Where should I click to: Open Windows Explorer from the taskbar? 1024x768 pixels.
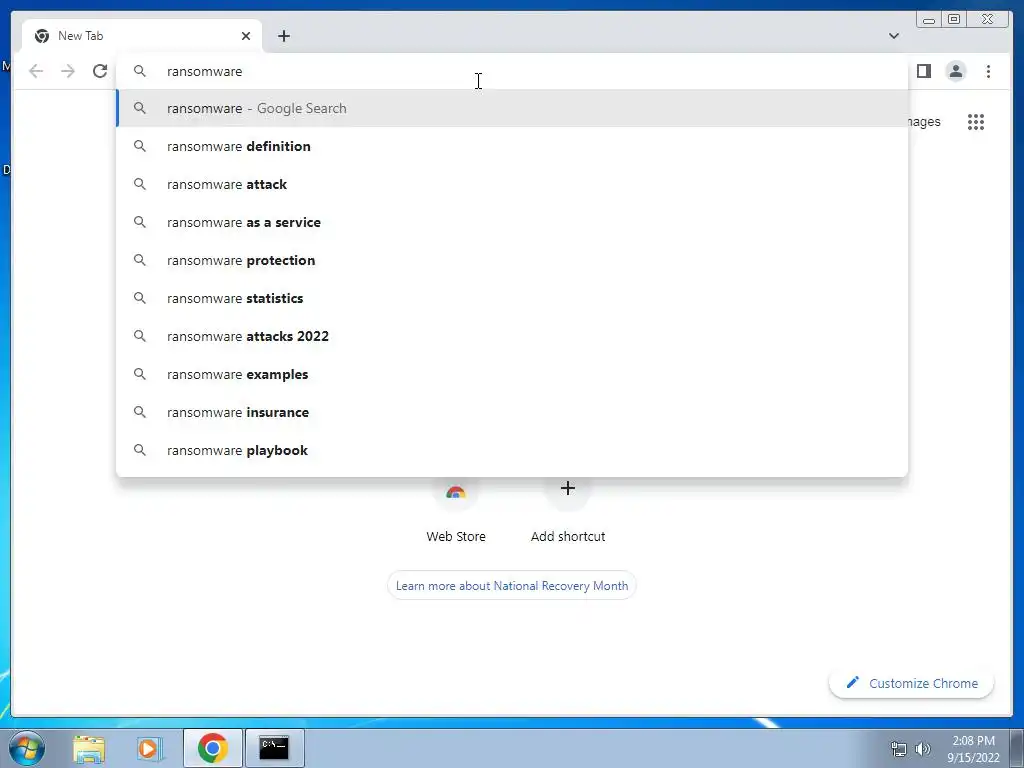89,748
